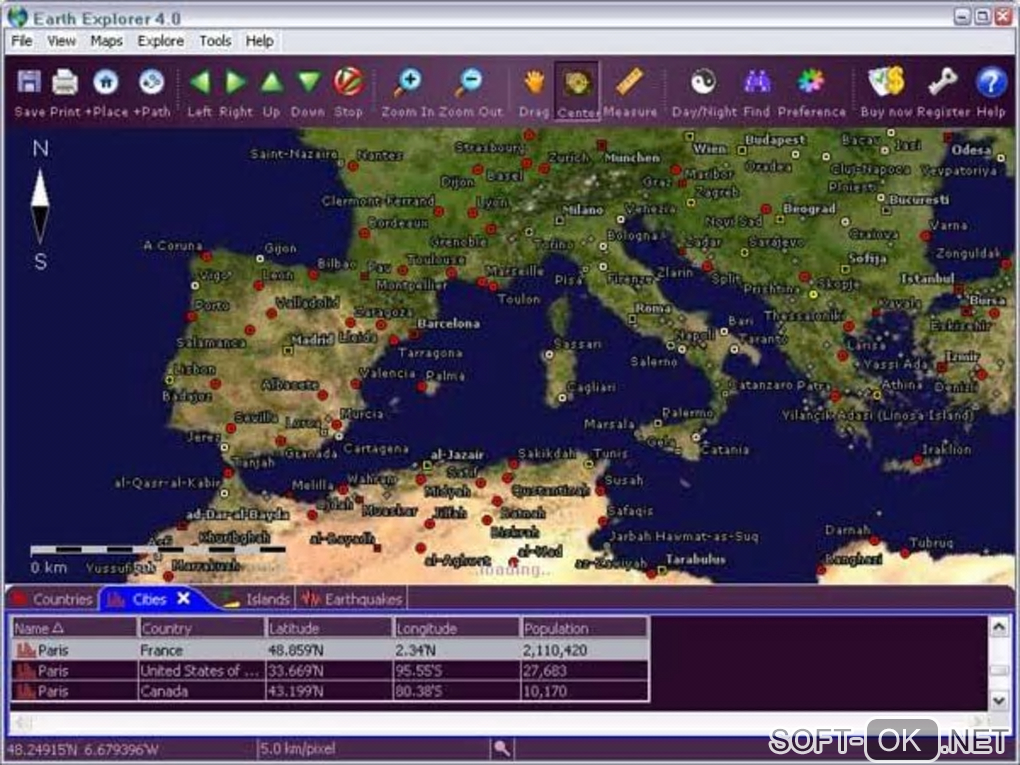This screenshot has height=765, width=1020.
Task: Sort table by Latitude column
Action: tap(329, 628)
